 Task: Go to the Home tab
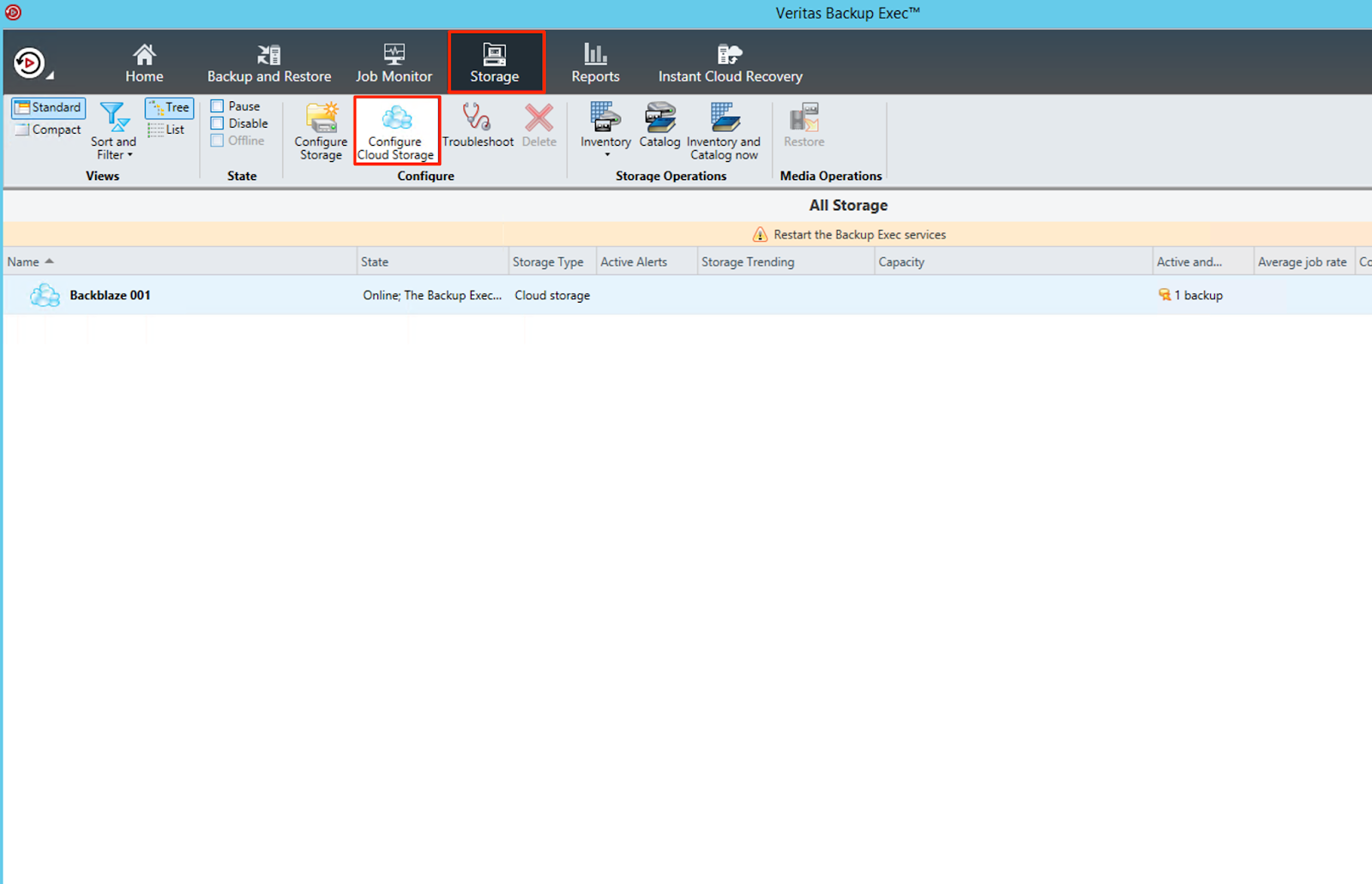pyautogui.click(x=144, y=63)
